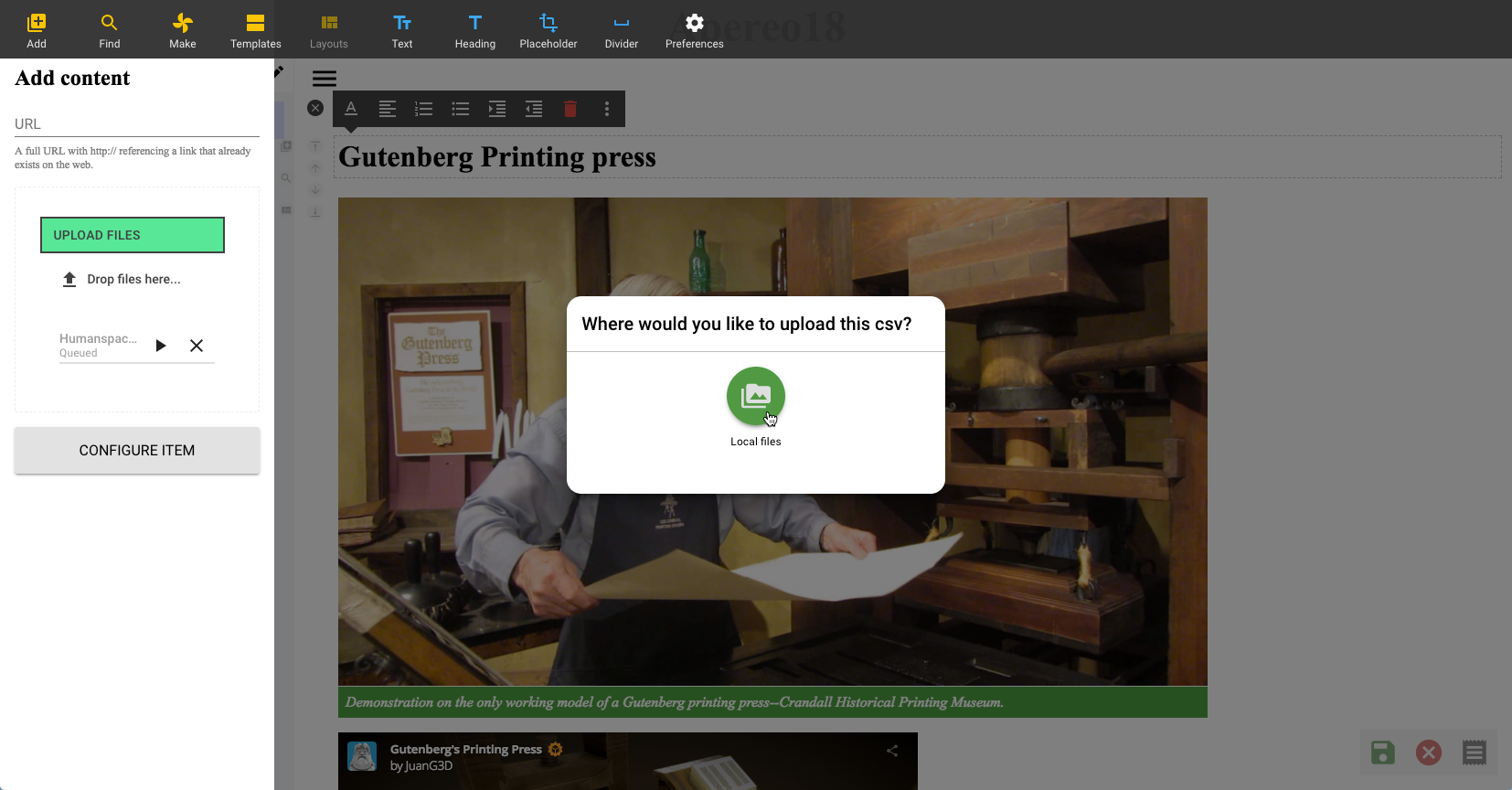Open the Make tool
Screen dimensions: 1512x790
point(183,29)
